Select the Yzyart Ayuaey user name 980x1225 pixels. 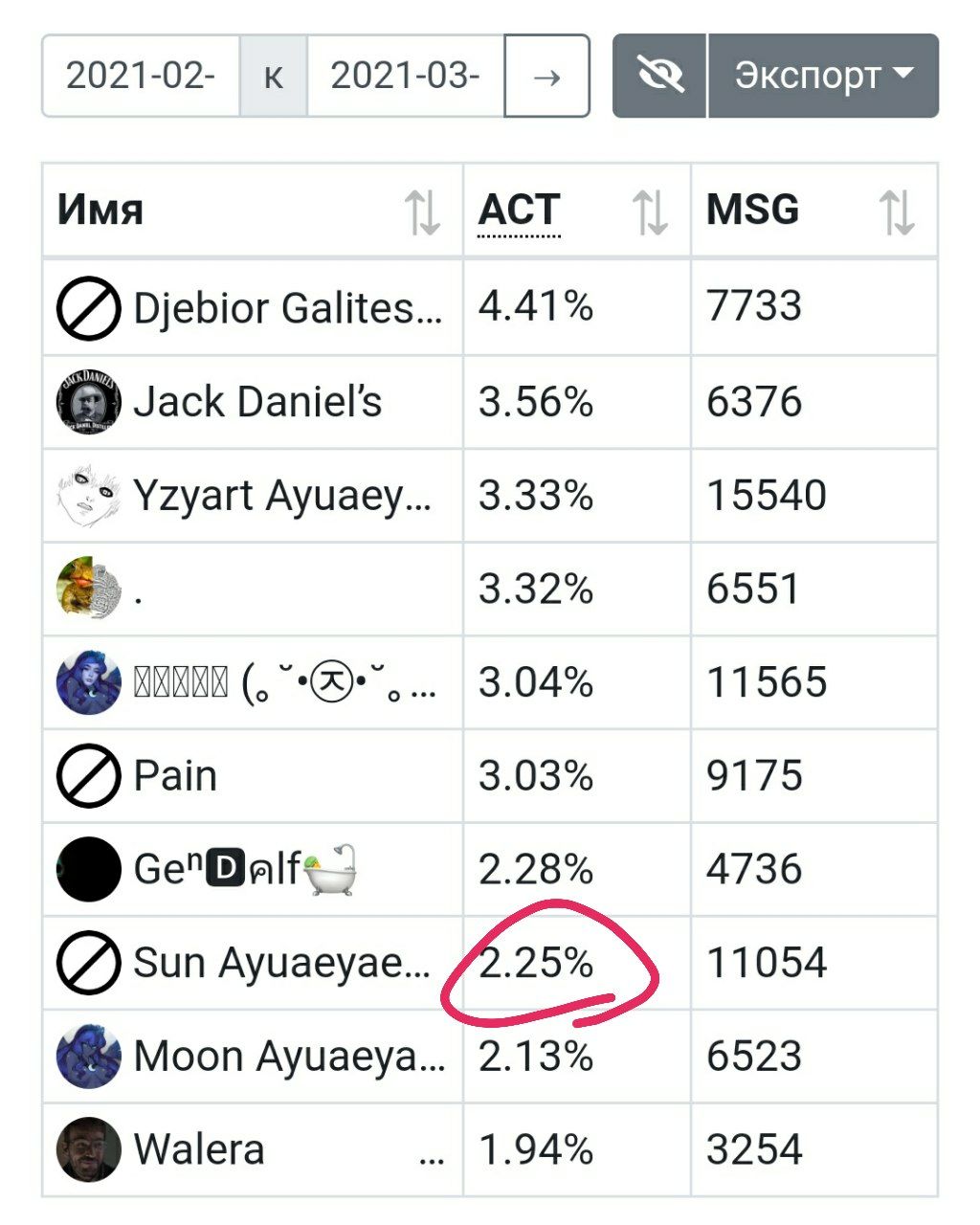click(x=282, y=496)
